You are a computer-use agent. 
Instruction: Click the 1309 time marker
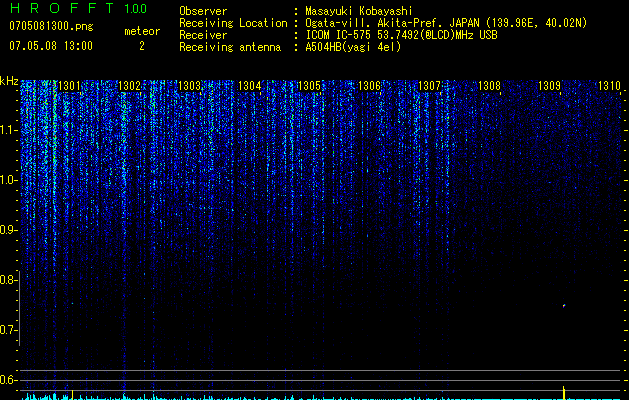549,86
